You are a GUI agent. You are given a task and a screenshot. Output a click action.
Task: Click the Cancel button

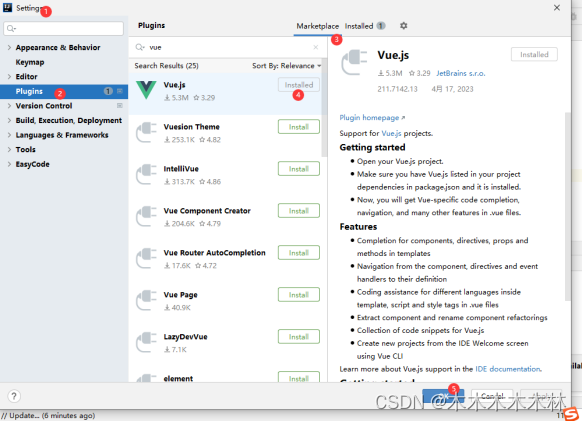pyautogui.click(x=492, y=396)
